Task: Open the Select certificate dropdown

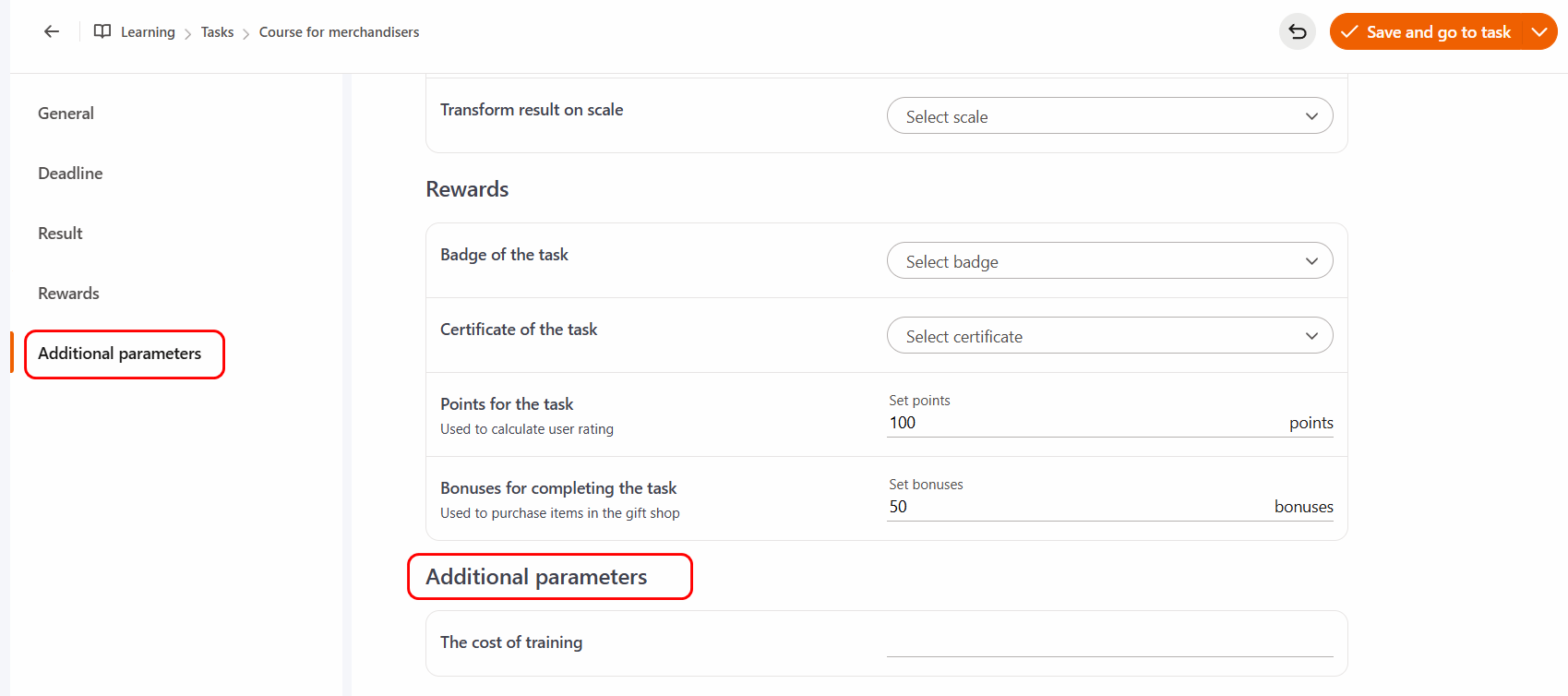Action: [1109, 336]
